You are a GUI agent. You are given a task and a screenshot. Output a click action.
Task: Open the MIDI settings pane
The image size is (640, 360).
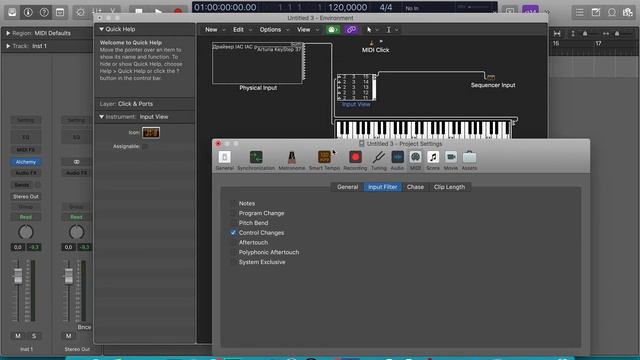(415, 160)
